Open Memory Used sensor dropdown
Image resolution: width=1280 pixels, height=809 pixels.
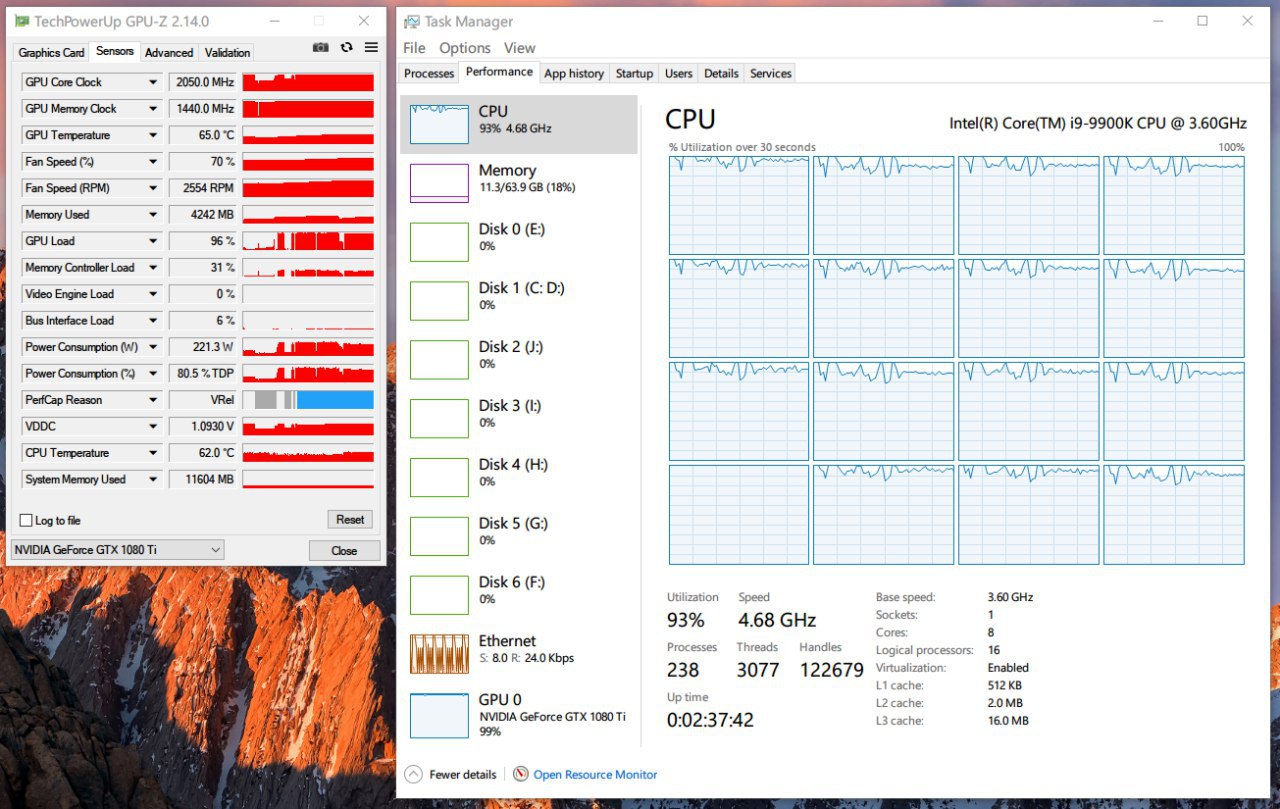click(x=153, y=215)
